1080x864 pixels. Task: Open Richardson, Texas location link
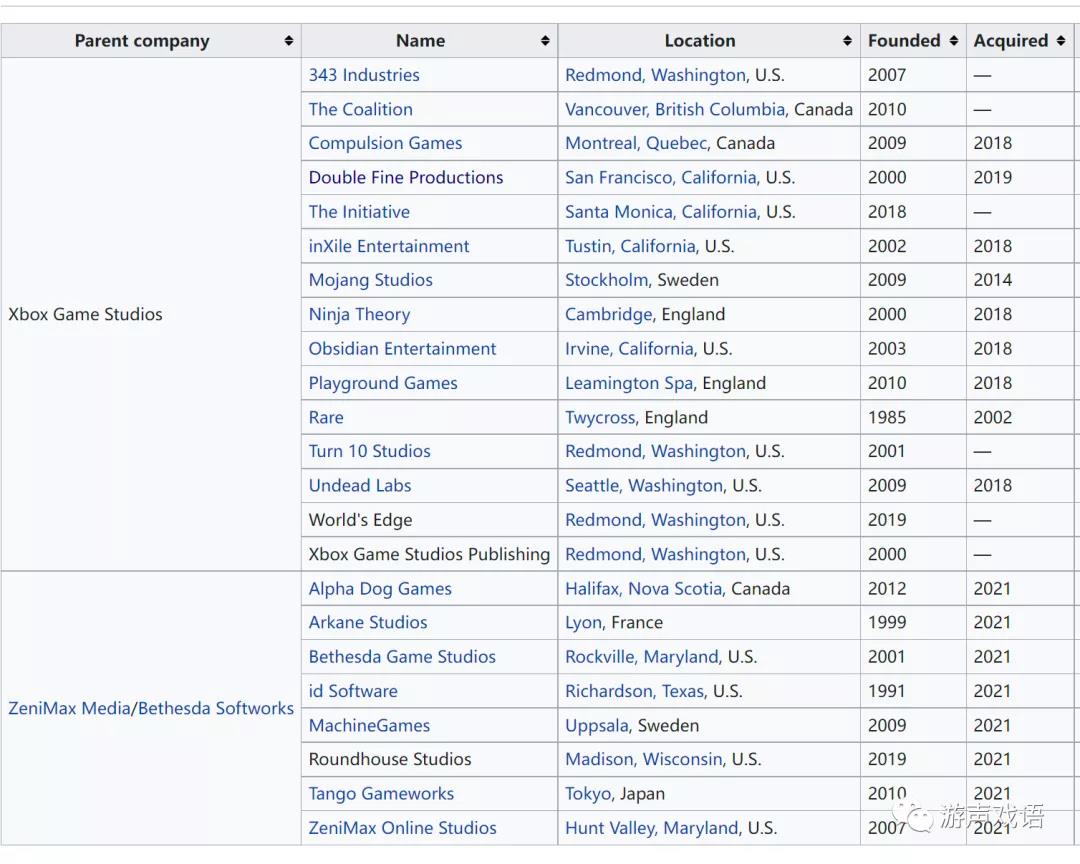coord(635,691)
